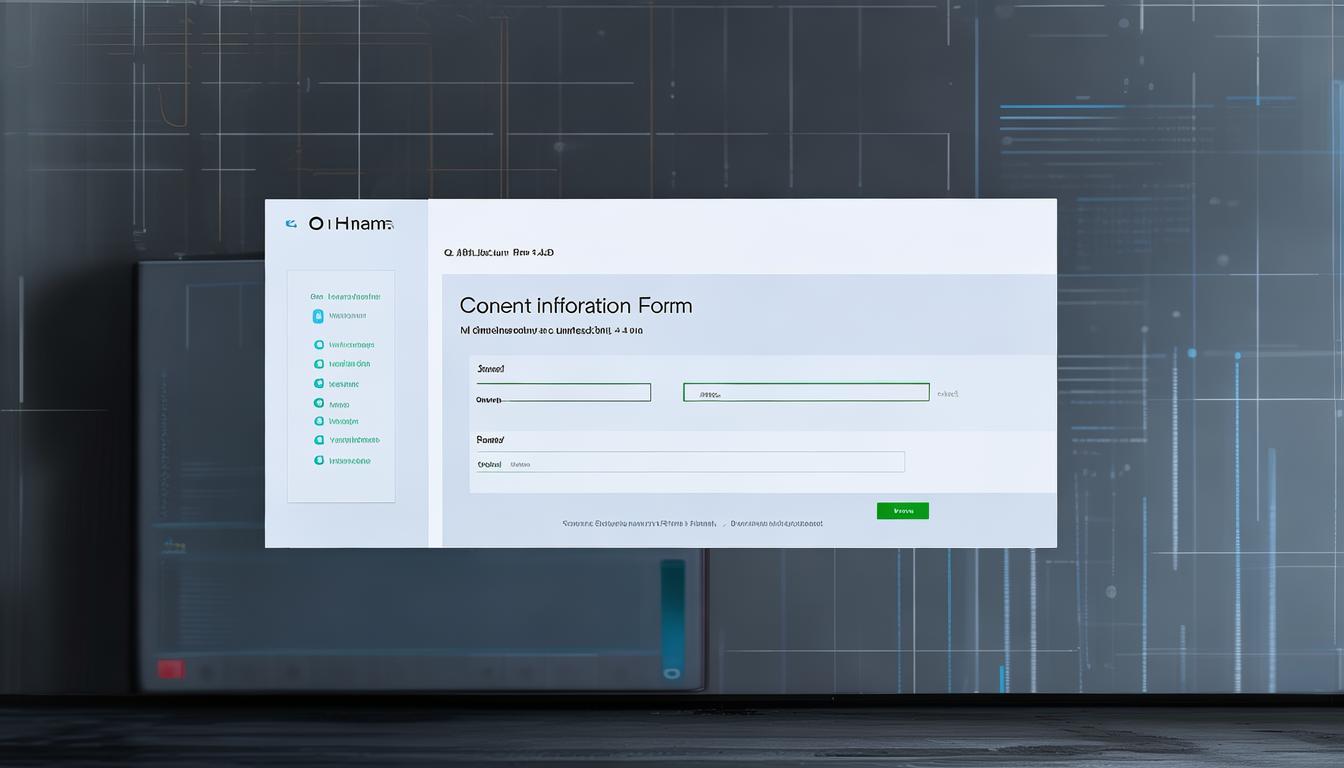Click the second teal circle sidebar icon
This screenshot has height=768, width=1344.
319,365
